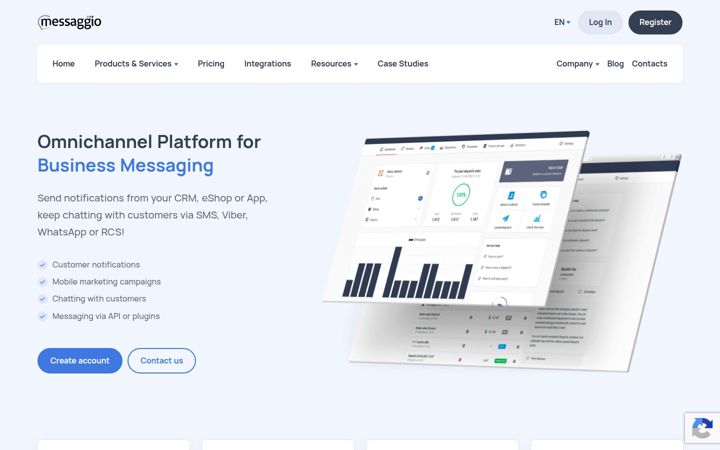Viewport: 720px width, 450px height.
Task: Click the 100% progress circle in the dashboard
Action: click(x=461, y=195)
